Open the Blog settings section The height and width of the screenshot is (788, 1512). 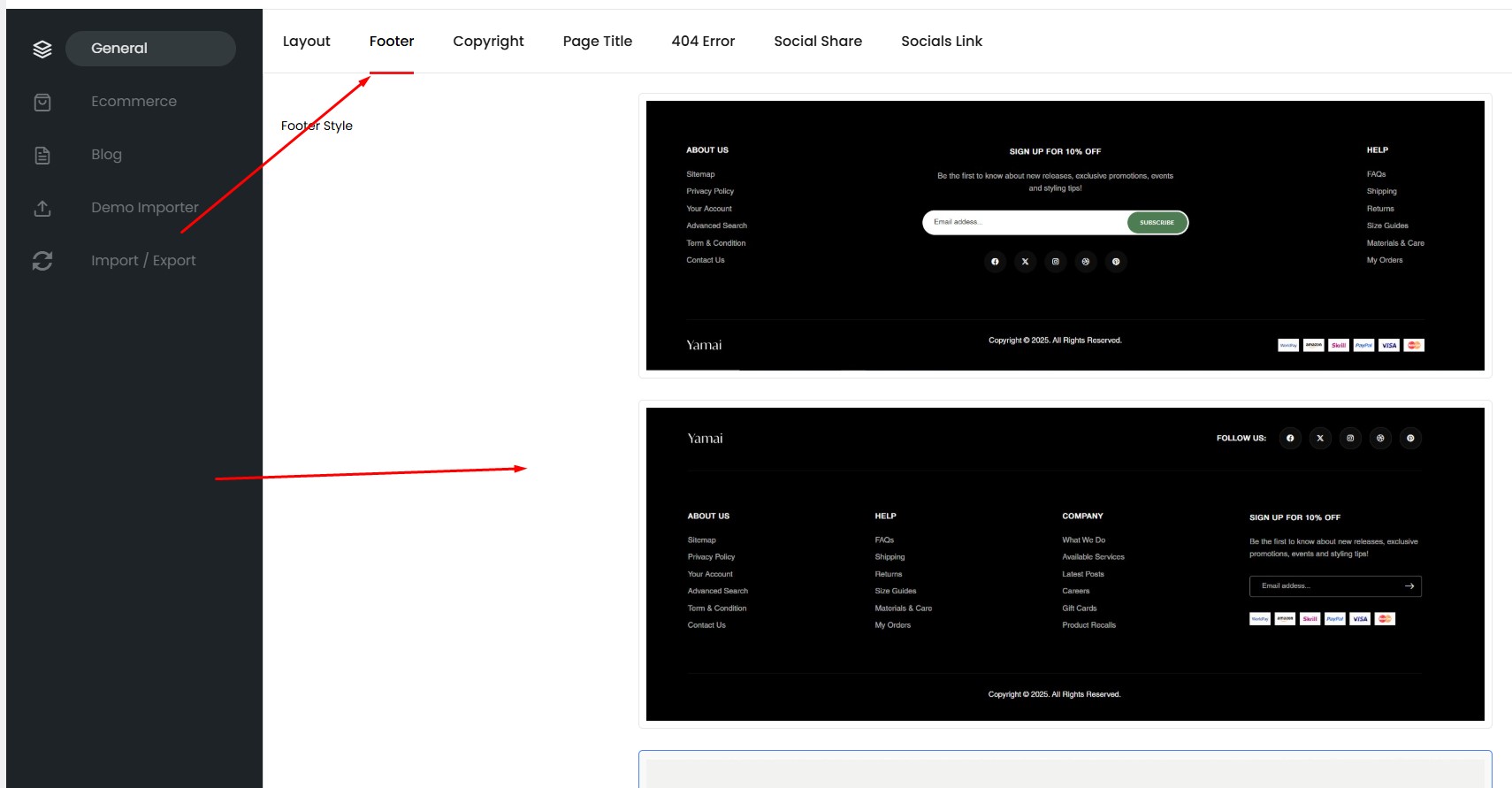(106, 155)
